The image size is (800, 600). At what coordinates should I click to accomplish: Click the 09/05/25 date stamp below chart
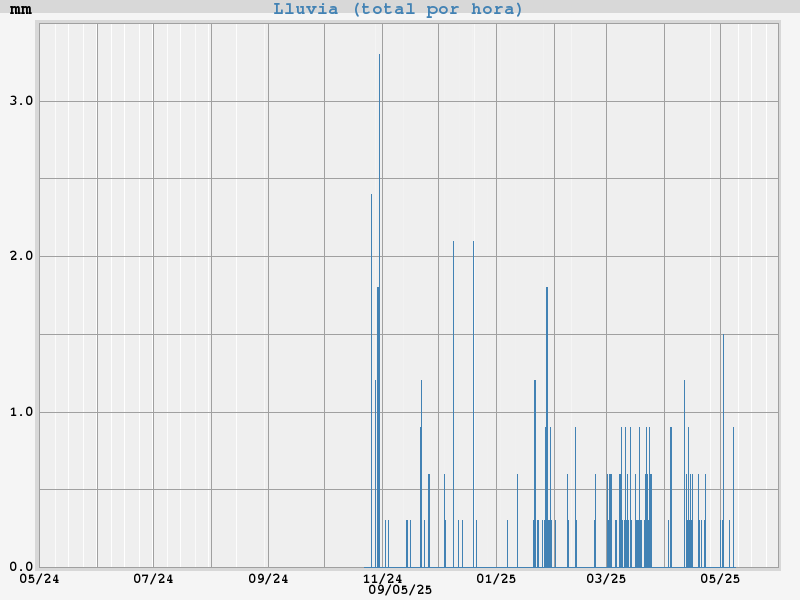[400, 590]
